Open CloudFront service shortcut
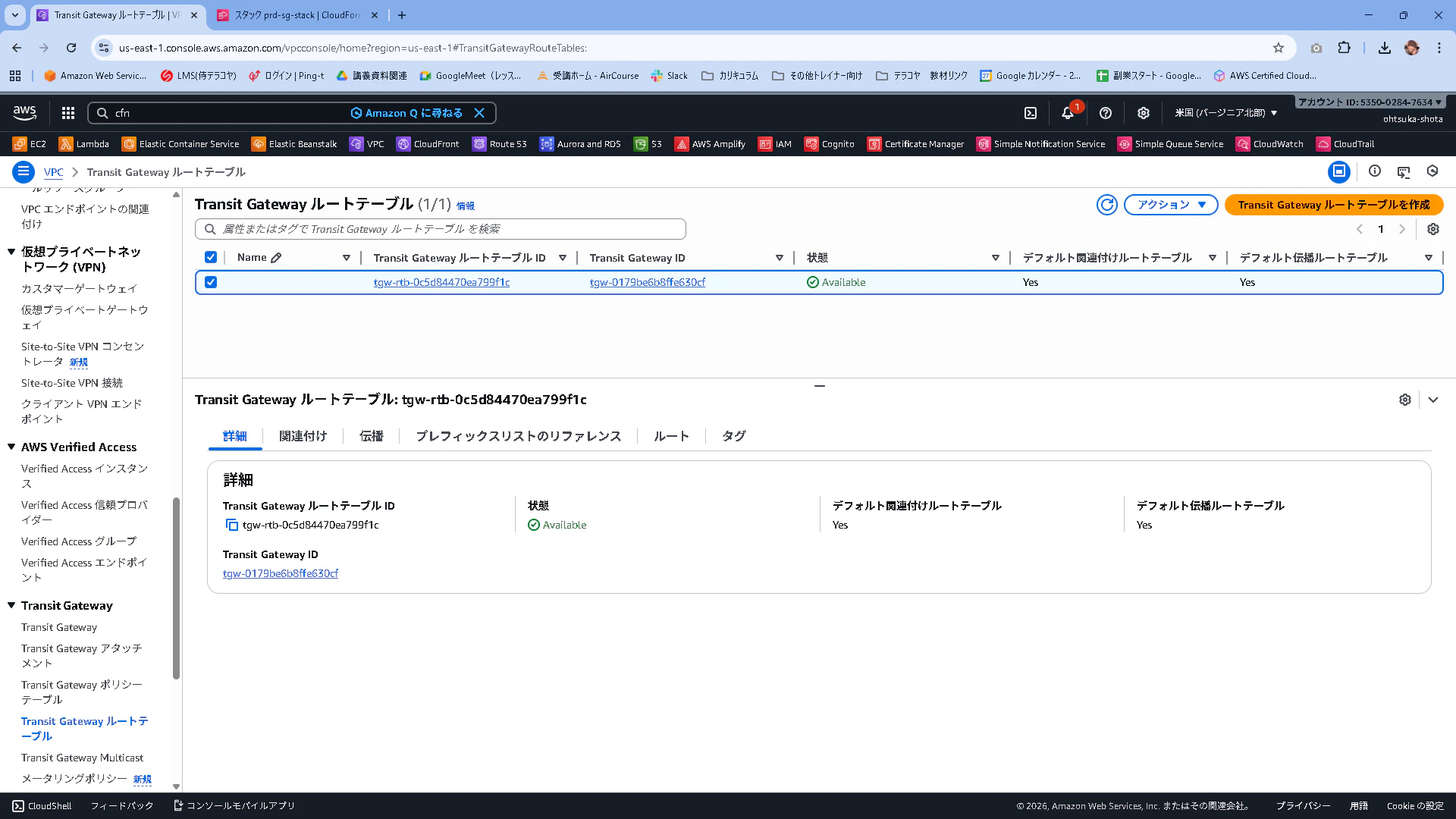 [428, 144]
